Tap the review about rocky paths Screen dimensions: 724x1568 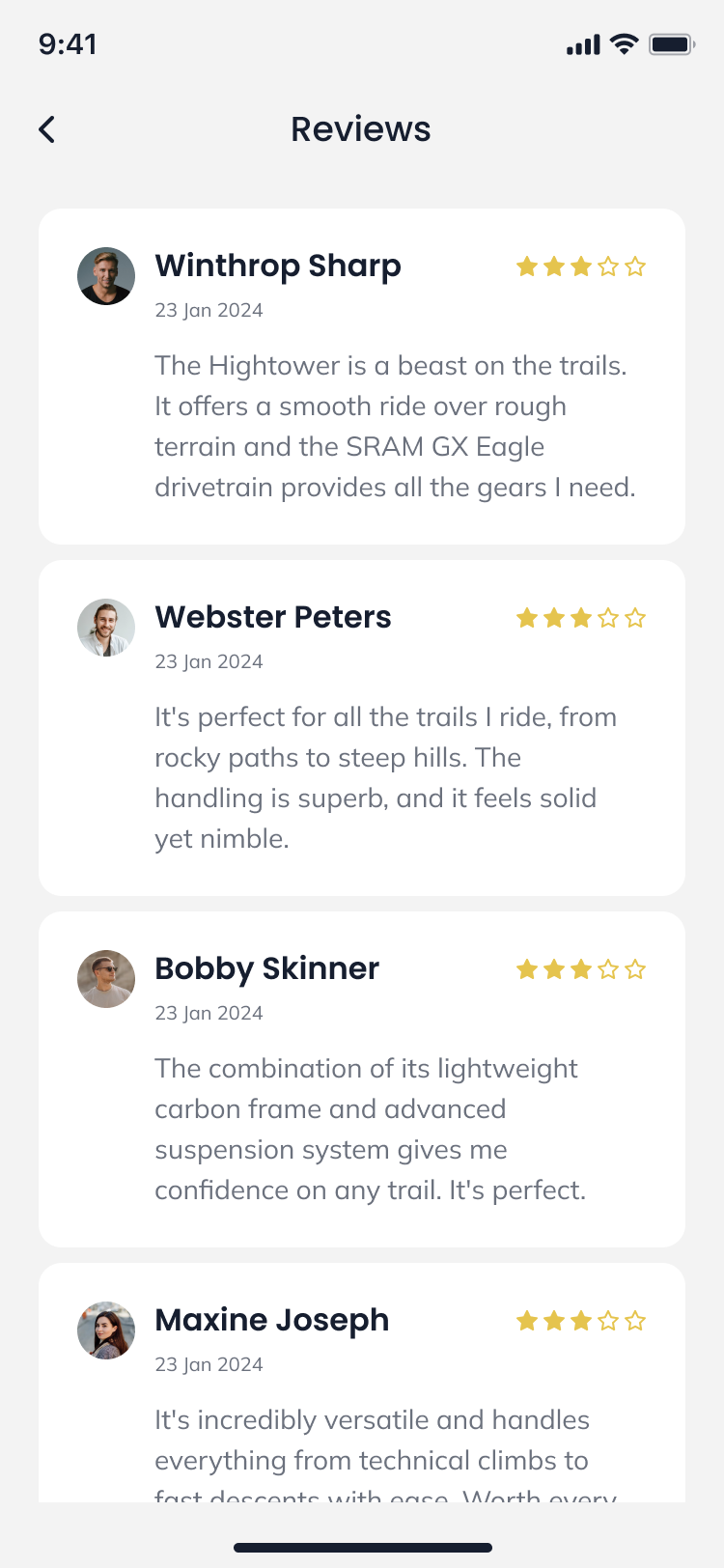click(x=385, y=777)
